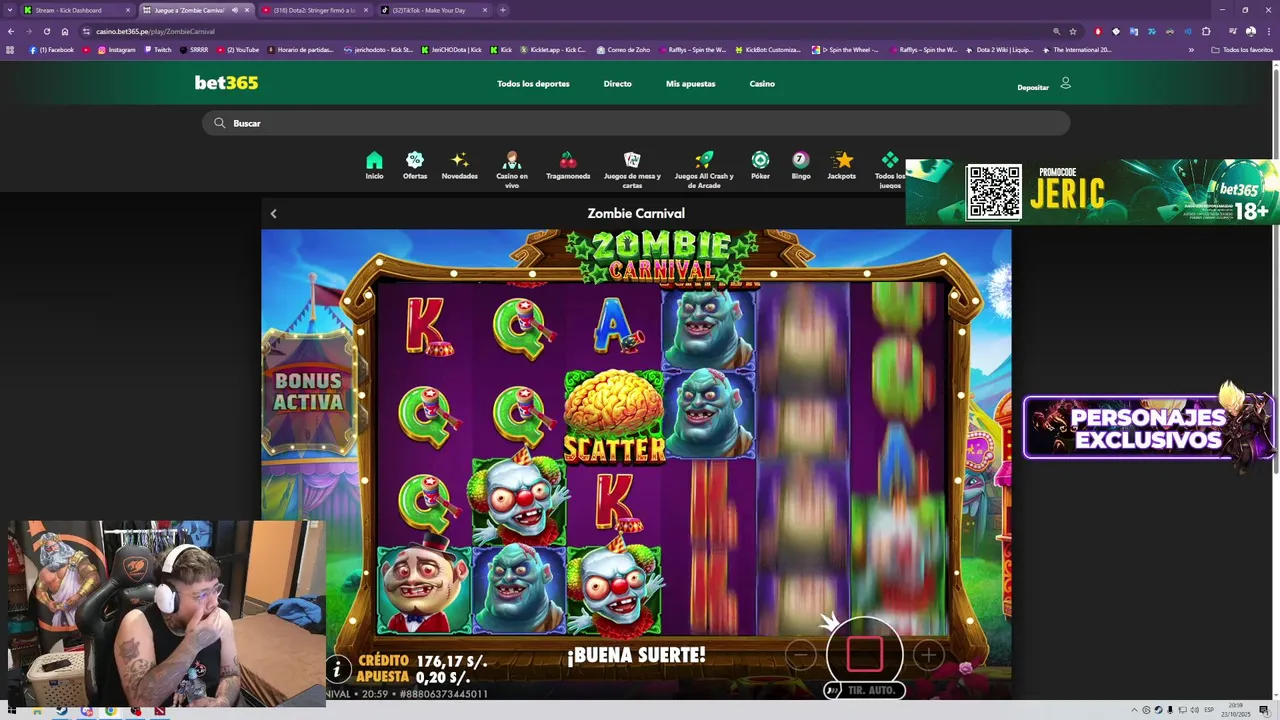Screen dimensions: 1280x720
Task: Click the bet365 logo
Action: [x=226, y=83]
